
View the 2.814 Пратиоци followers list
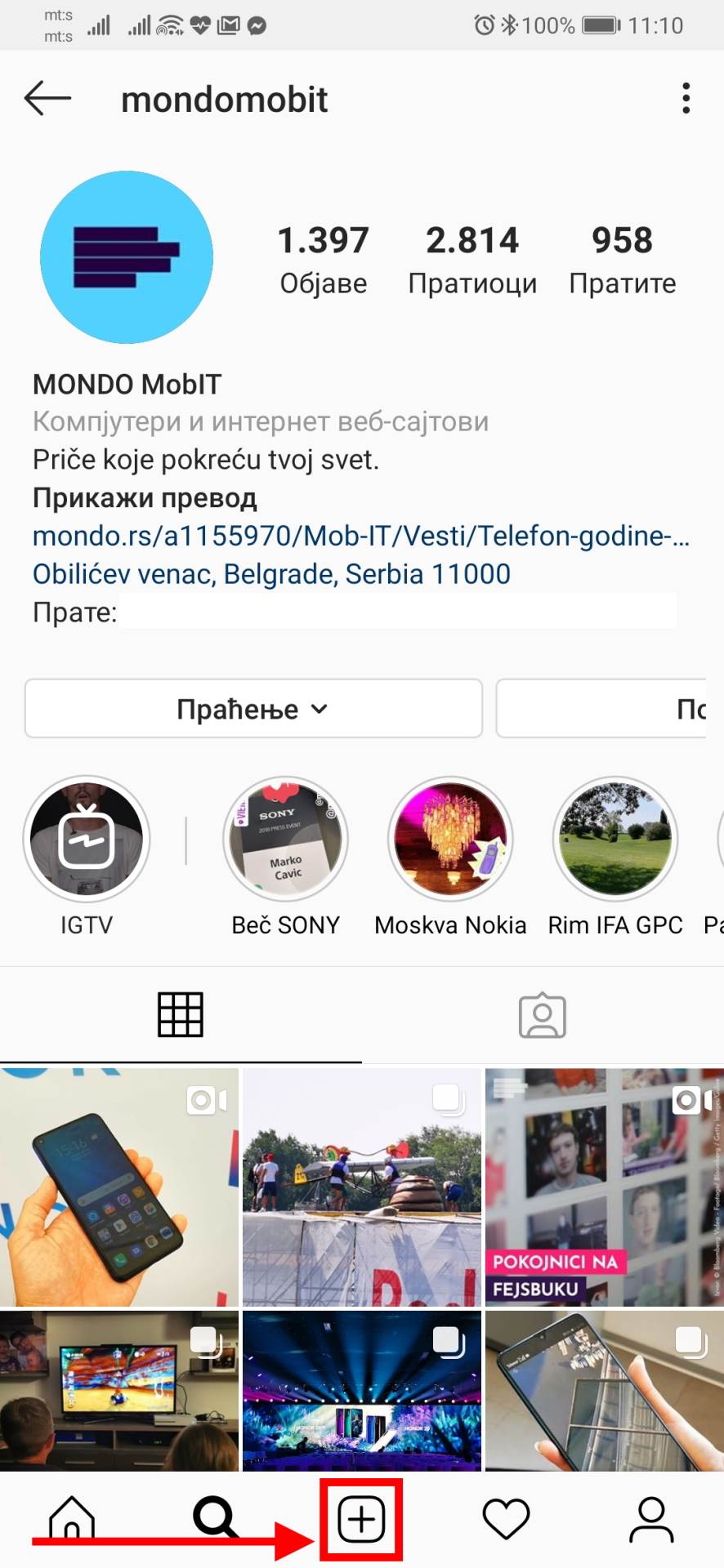[472, 260]
